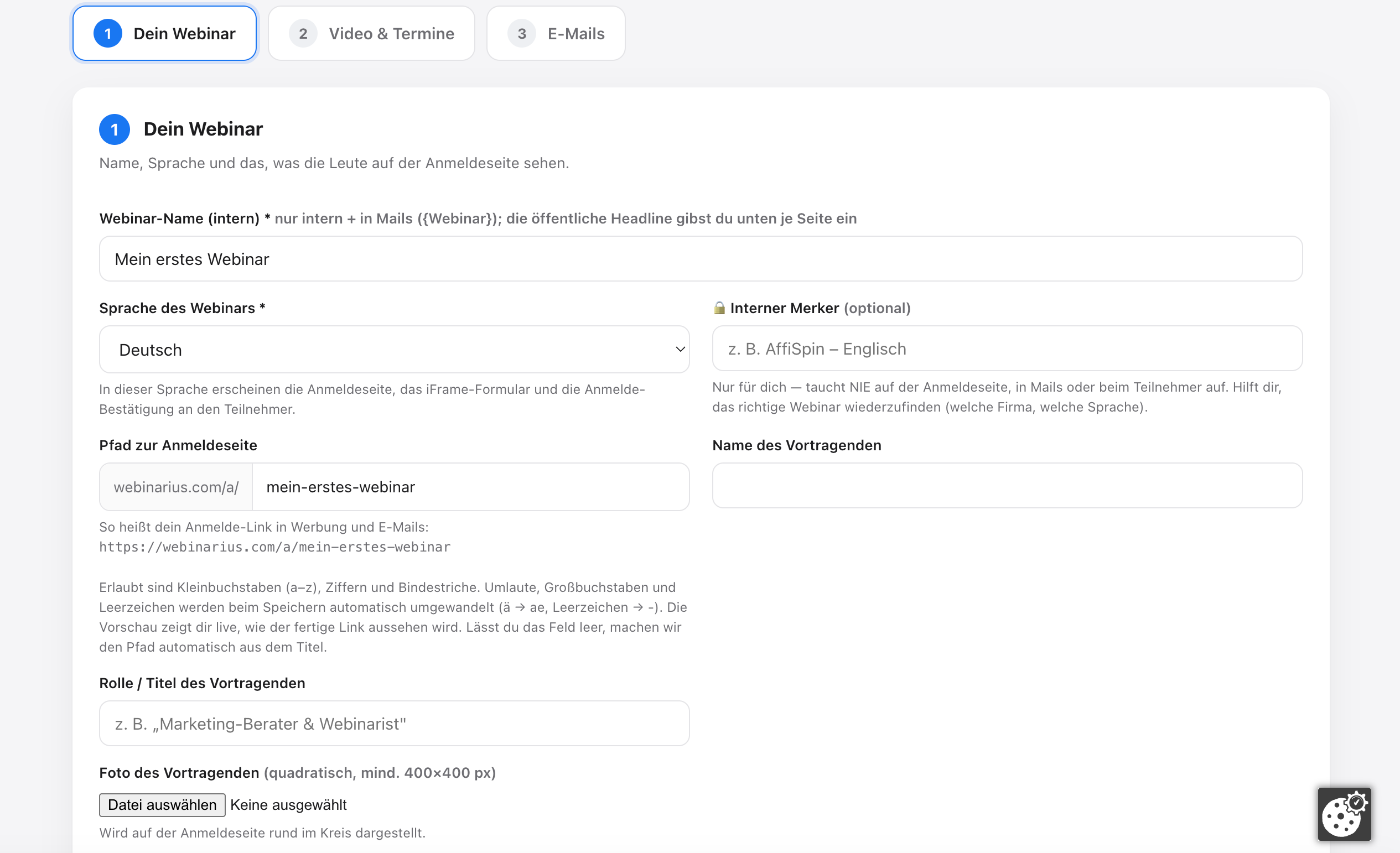Click the number 2 step badge
The image size is (1400, 853).
(303, 34)
